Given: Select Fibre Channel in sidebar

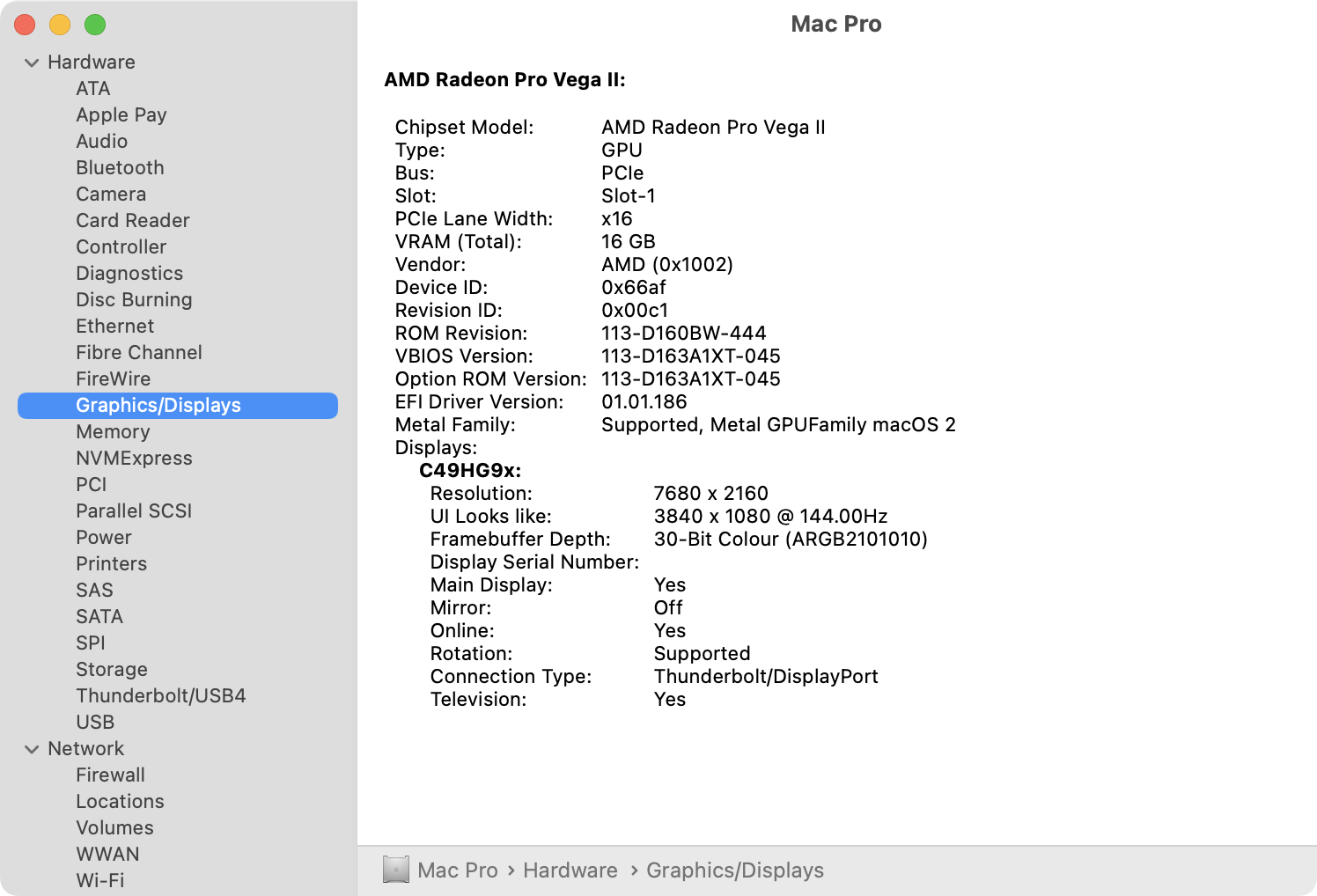Looking at the screenshot, I should tap(139, 353).
